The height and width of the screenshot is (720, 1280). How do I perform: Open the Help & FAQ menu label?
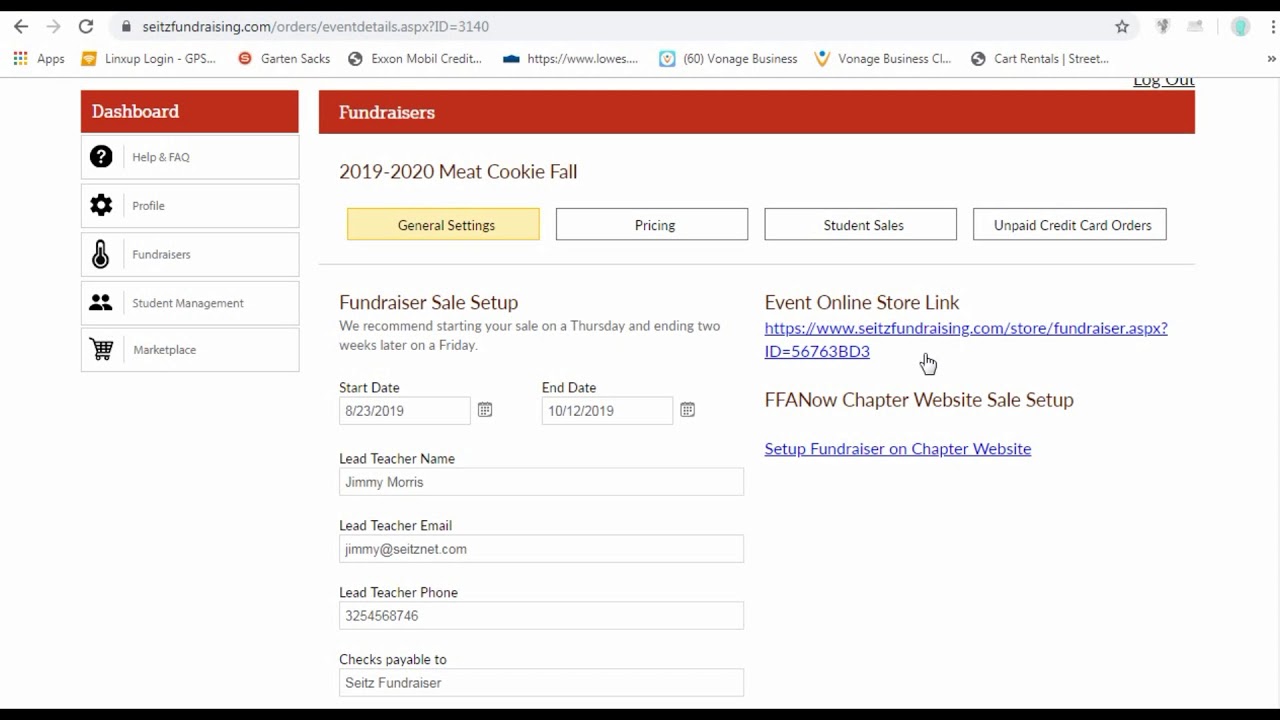161,157
